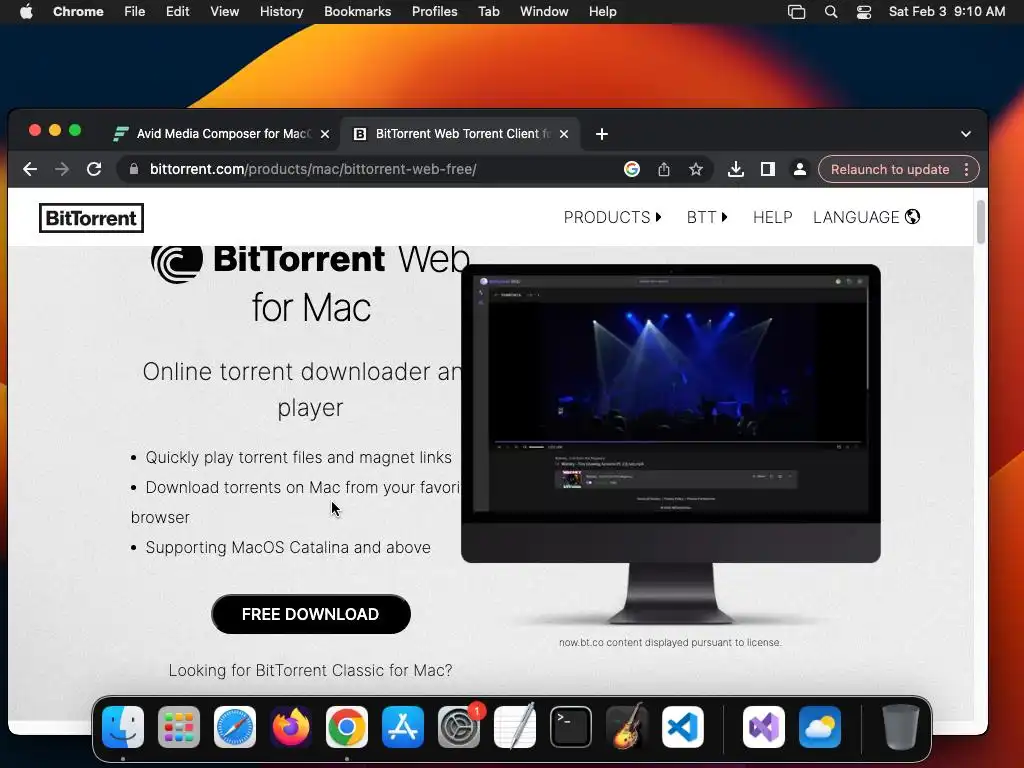The image size is (1024, 768).
Task: Select the BitTorrent Web Torrent Client tab
Action: click(x=461, y=134)
